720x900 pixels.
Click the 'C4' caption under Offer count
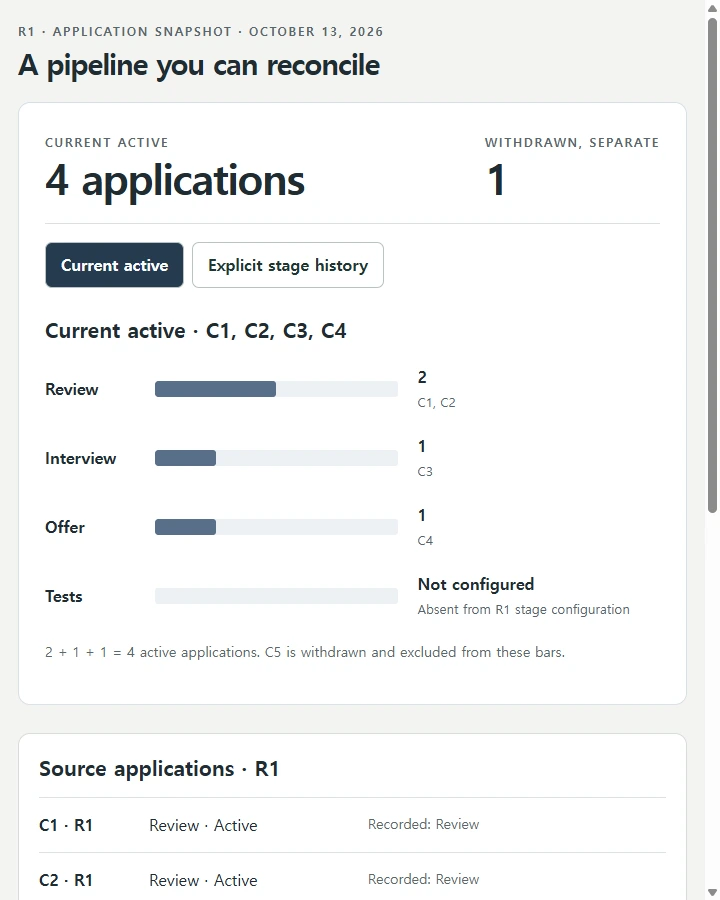pyautogui.click(x=425, y=541)
